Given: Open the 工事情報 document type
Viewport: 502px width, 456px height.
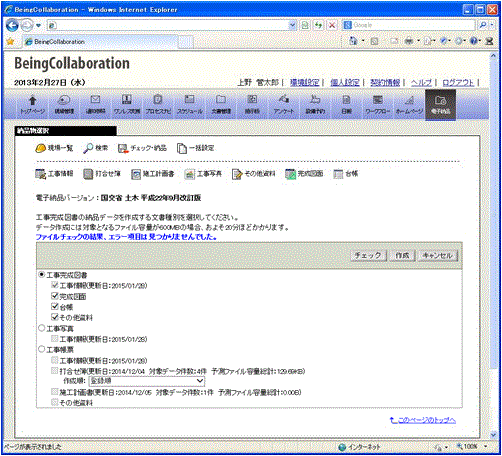Looking at the screenshot, I should pyautogui.click(x=54, y=174).
